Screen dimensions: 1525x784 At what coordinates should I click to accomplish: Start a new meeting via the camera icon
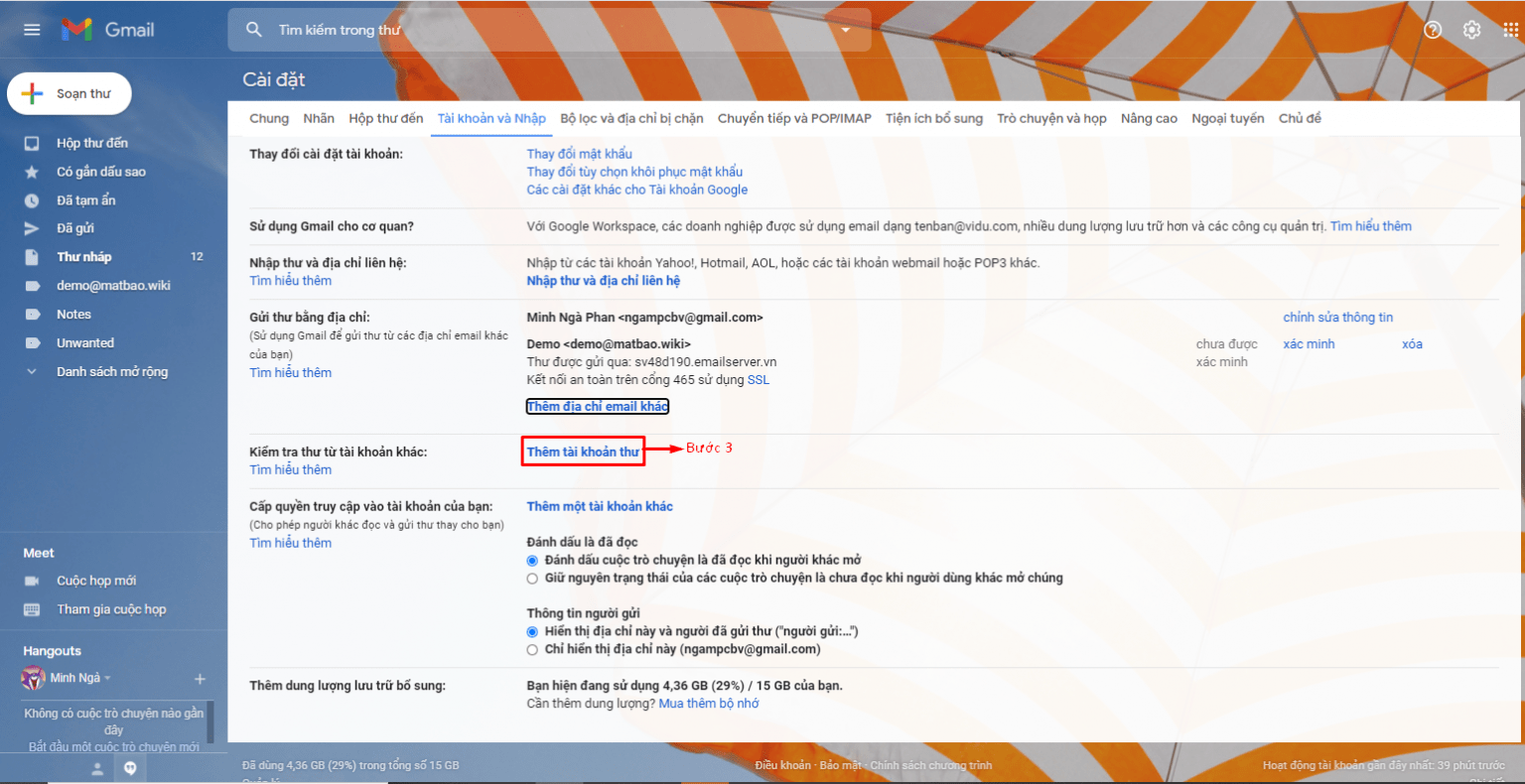click(31, 580)
